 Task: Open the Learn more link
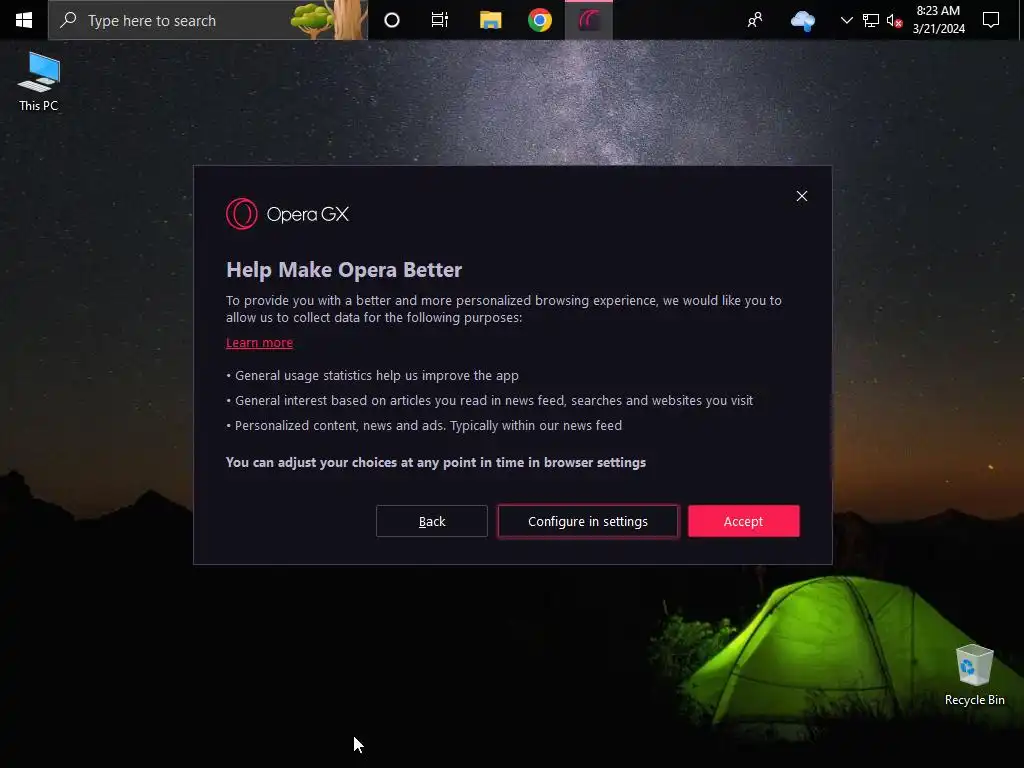tap(259, 343)
